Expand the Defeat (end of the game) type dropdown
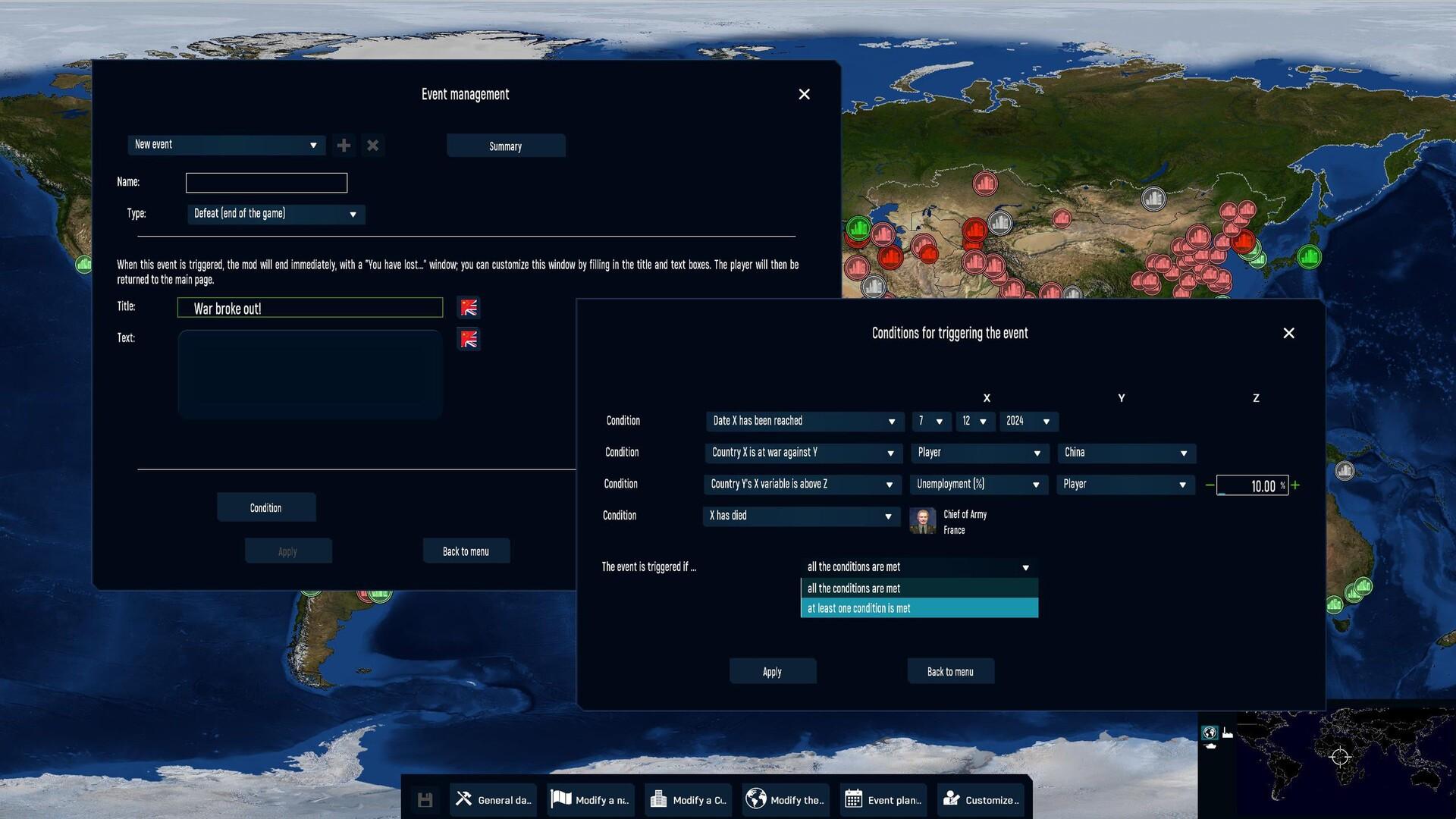The height and width of the screenshot is (819, 1456). (276, 214)
